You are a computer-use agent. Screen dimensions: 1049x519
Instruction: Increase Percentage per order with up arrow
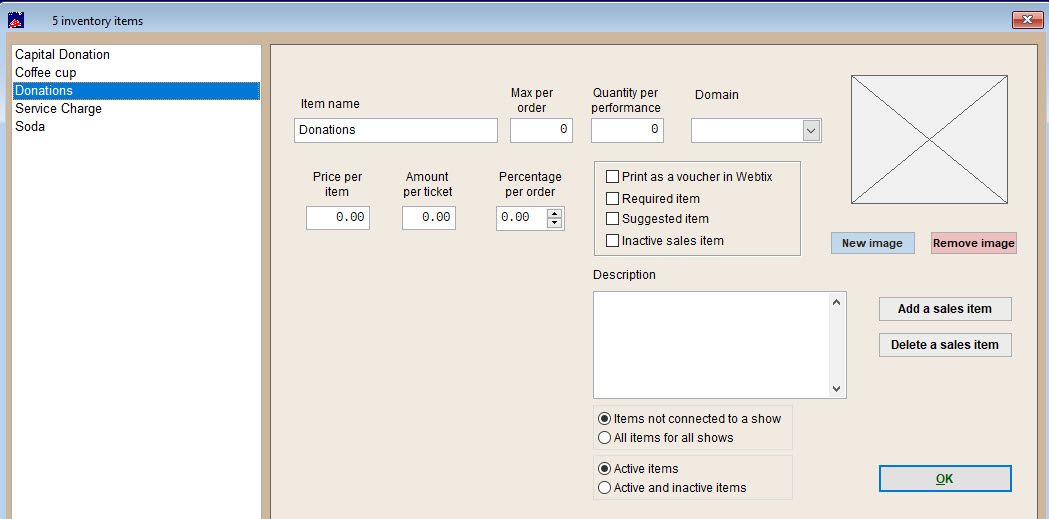tap(554, 213)
